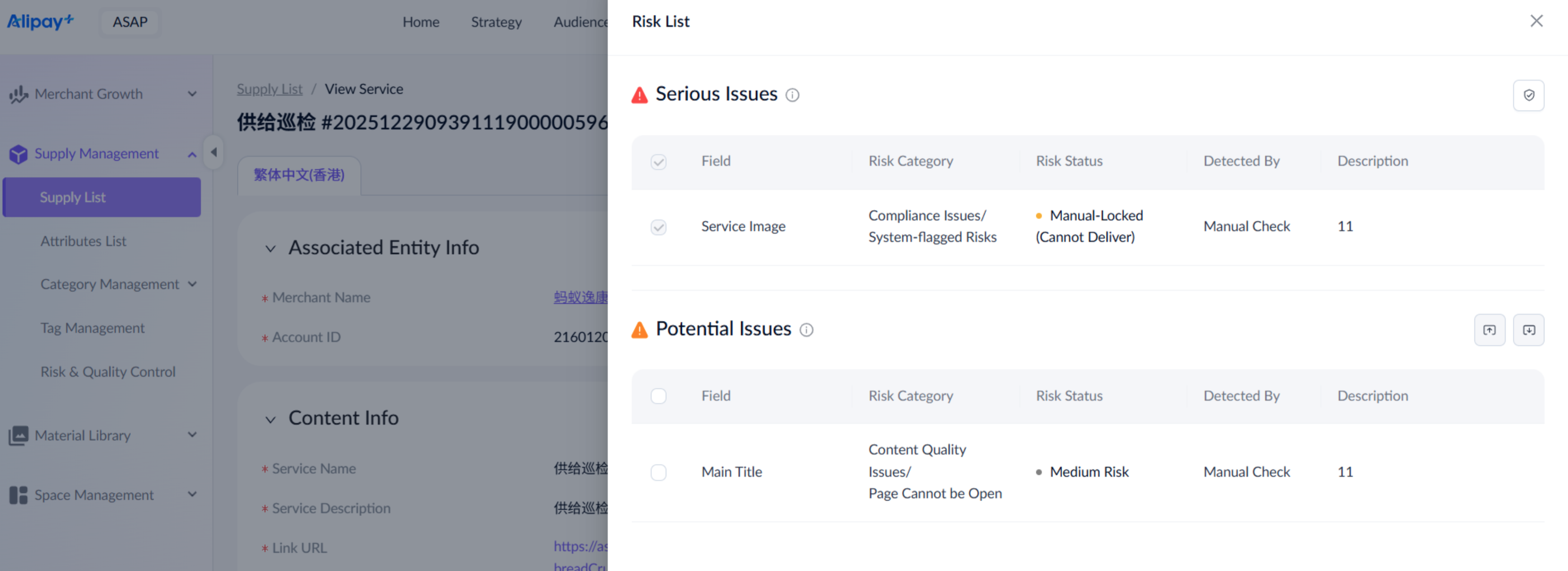1568x571 pixels.
Task: Expand Category Management submenu
Action: point(192,284)
